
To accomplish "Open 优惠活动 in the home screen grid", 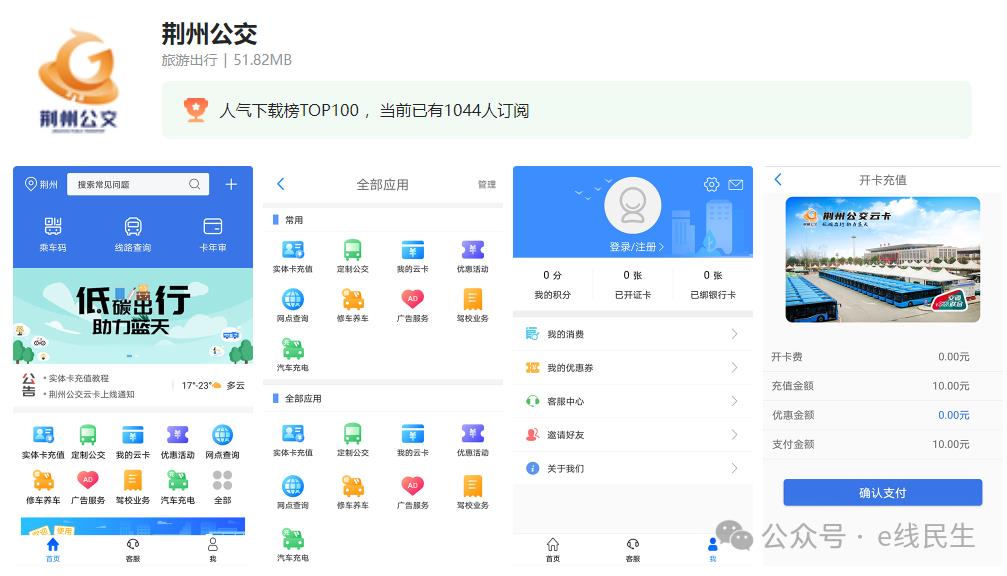I will 177,442.
